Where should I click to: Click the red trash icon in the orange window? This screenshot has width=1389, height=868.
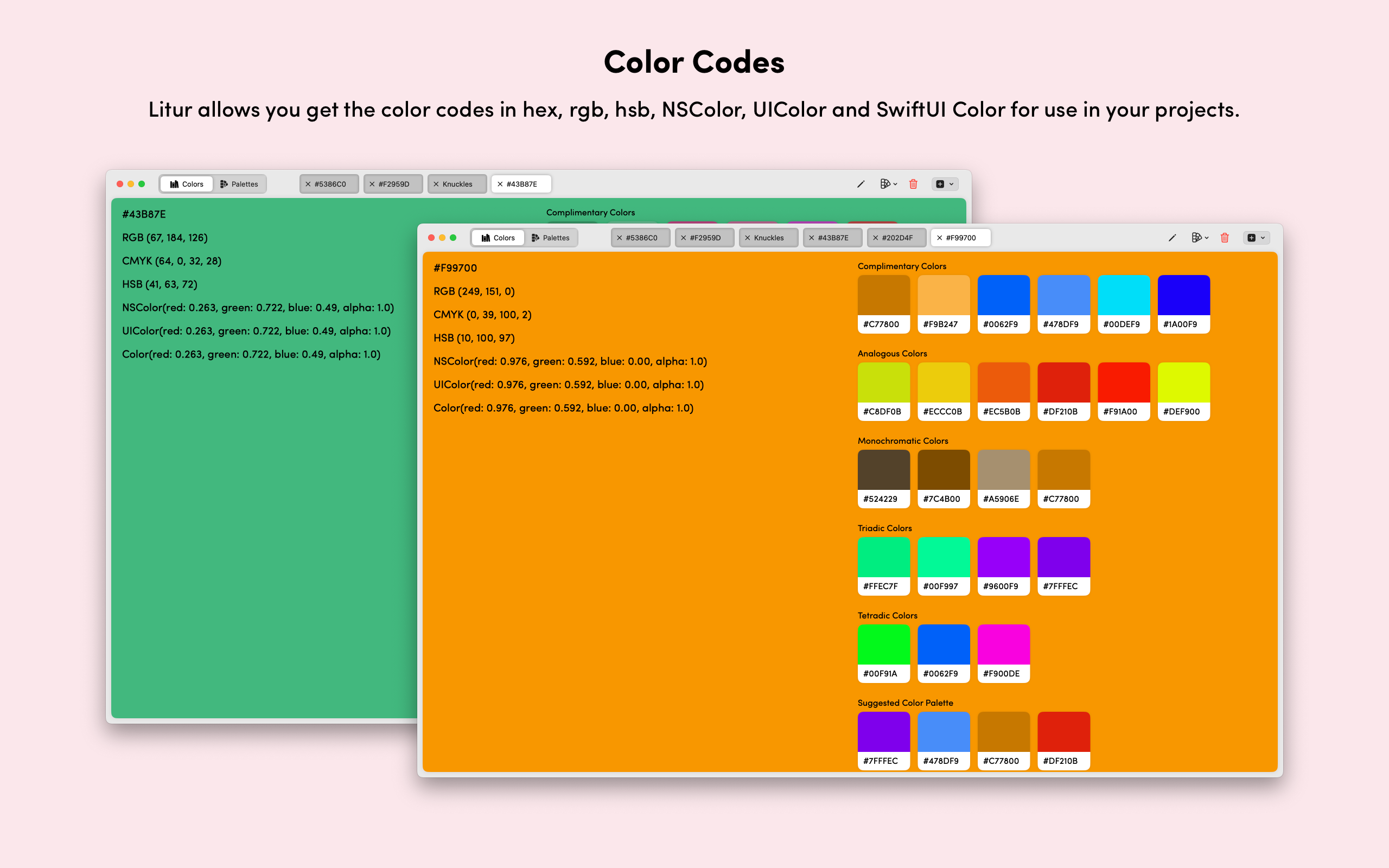click(1224, 238)
